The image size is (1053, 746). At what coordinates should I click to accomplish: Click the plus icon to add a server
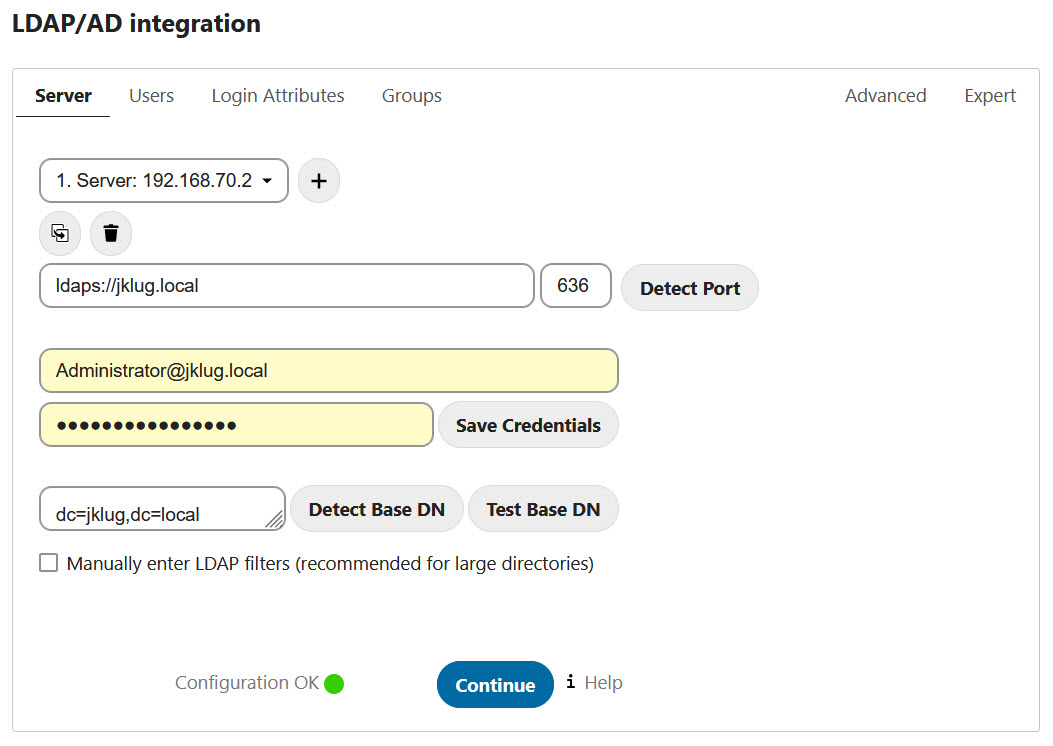point(318,180)
